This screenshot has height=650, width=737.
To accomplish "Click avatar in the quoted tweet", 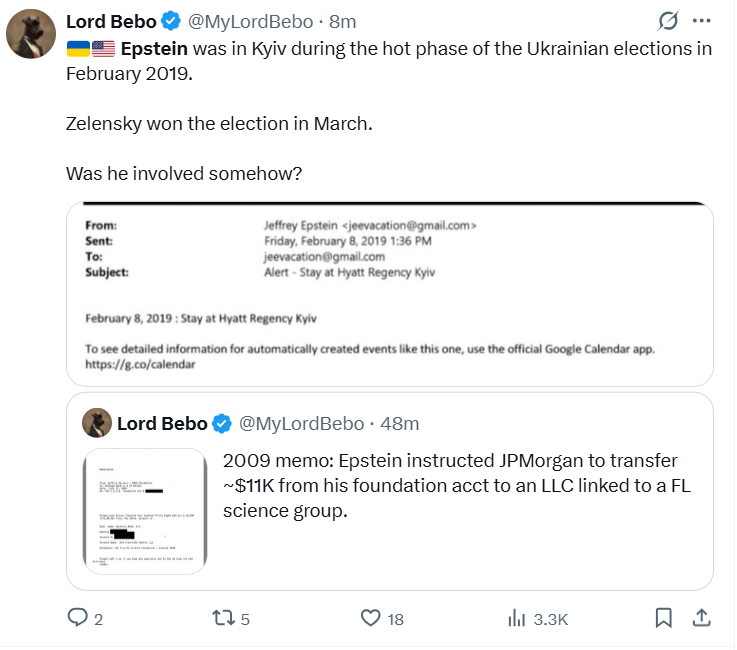I will click(x=97, y=423).
